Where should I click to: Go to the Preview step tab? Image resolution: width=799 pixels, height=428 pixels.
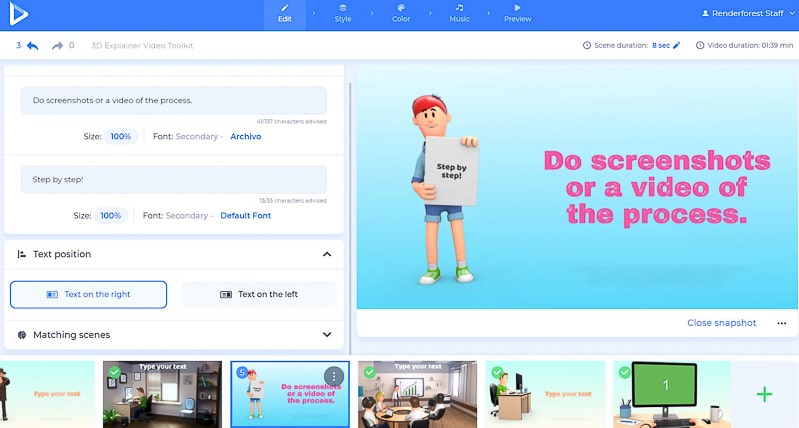(518, 15)
